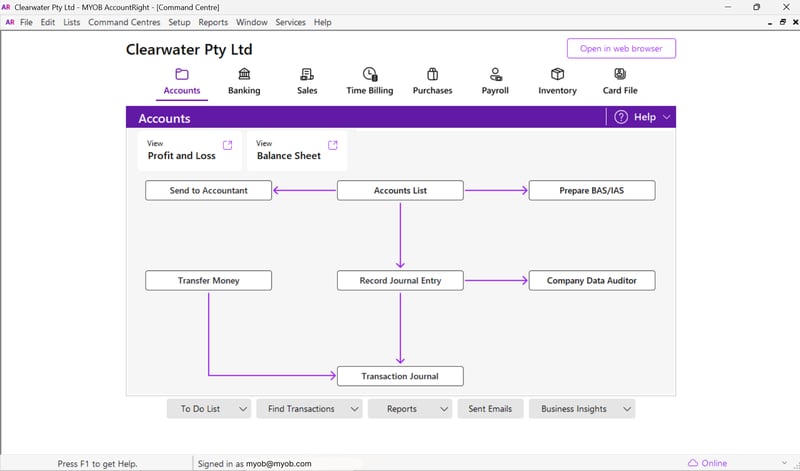Expand the Reports button dropdown arrow
The height and width of the screenshot is (471, 800).
coord(444,409)
